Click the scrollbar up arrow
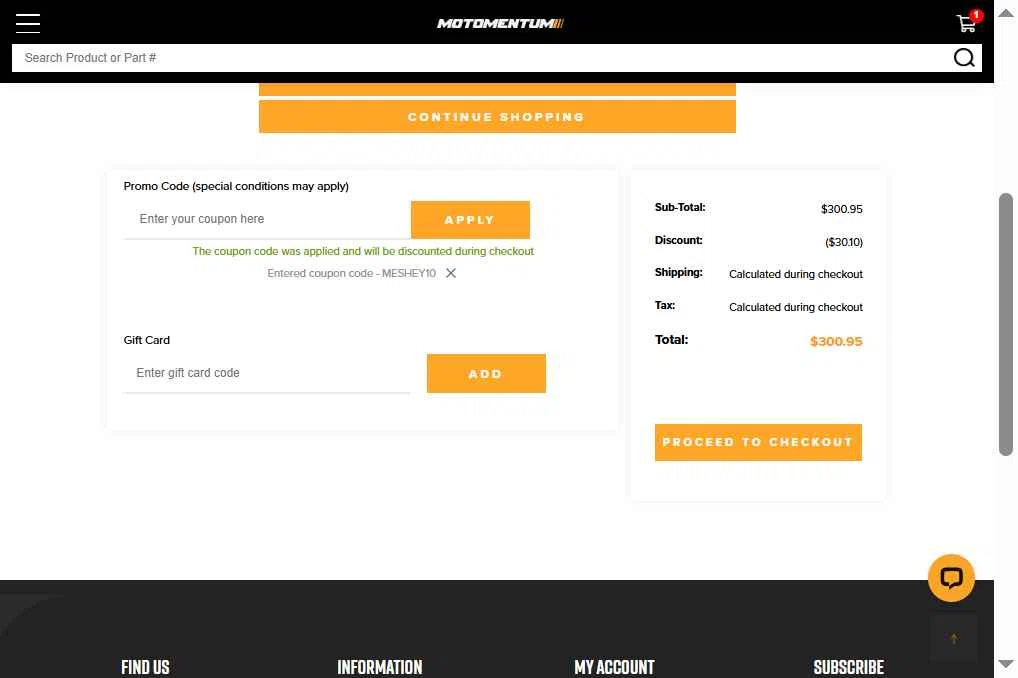 click(1006, 13)
